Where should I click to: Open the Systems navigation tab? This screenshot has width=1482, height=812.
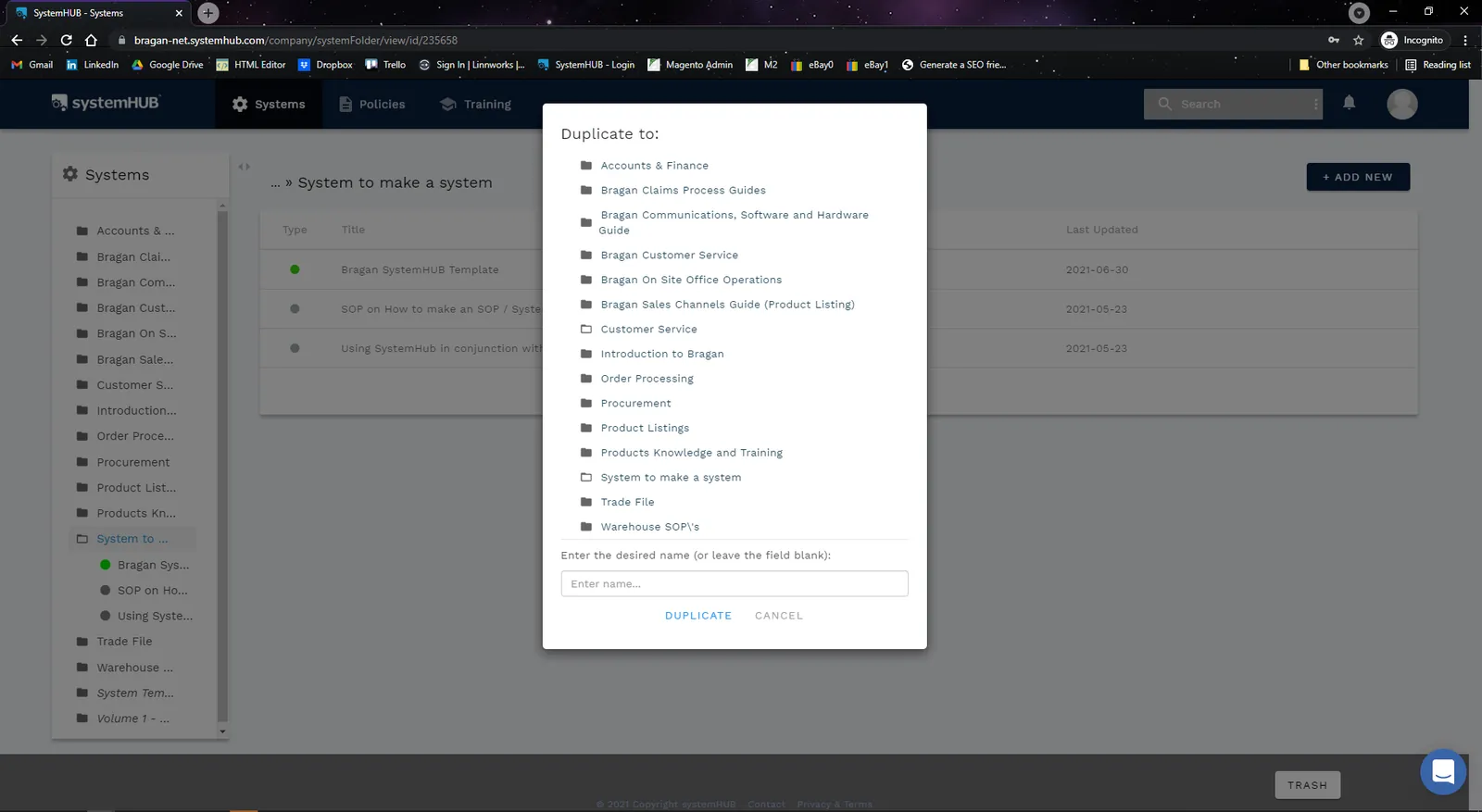[x=269, y=105]
